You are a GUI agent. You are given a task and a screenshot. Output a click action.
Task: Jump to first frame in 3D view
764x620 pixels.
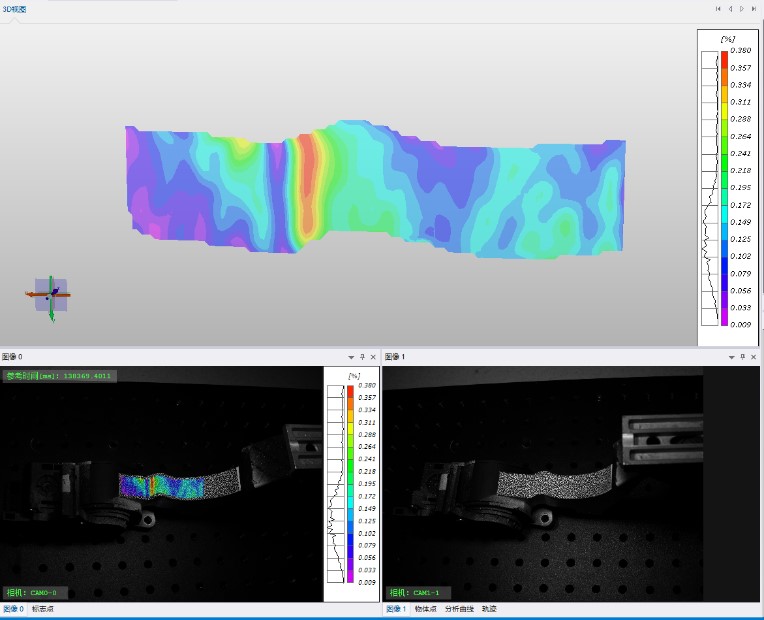pyautogui.click(x=718, y=9)
